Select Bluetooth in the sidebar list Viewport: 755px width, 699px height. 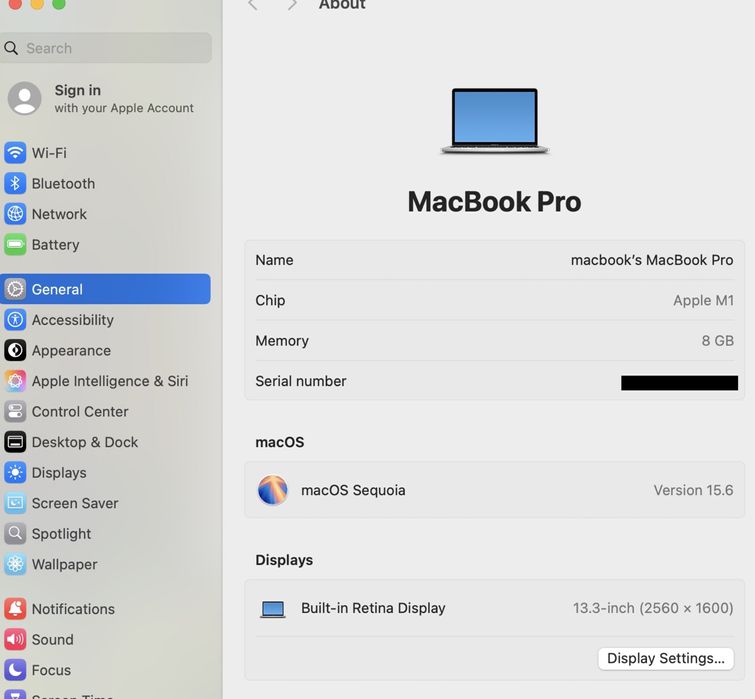click(x=64, y=183)
